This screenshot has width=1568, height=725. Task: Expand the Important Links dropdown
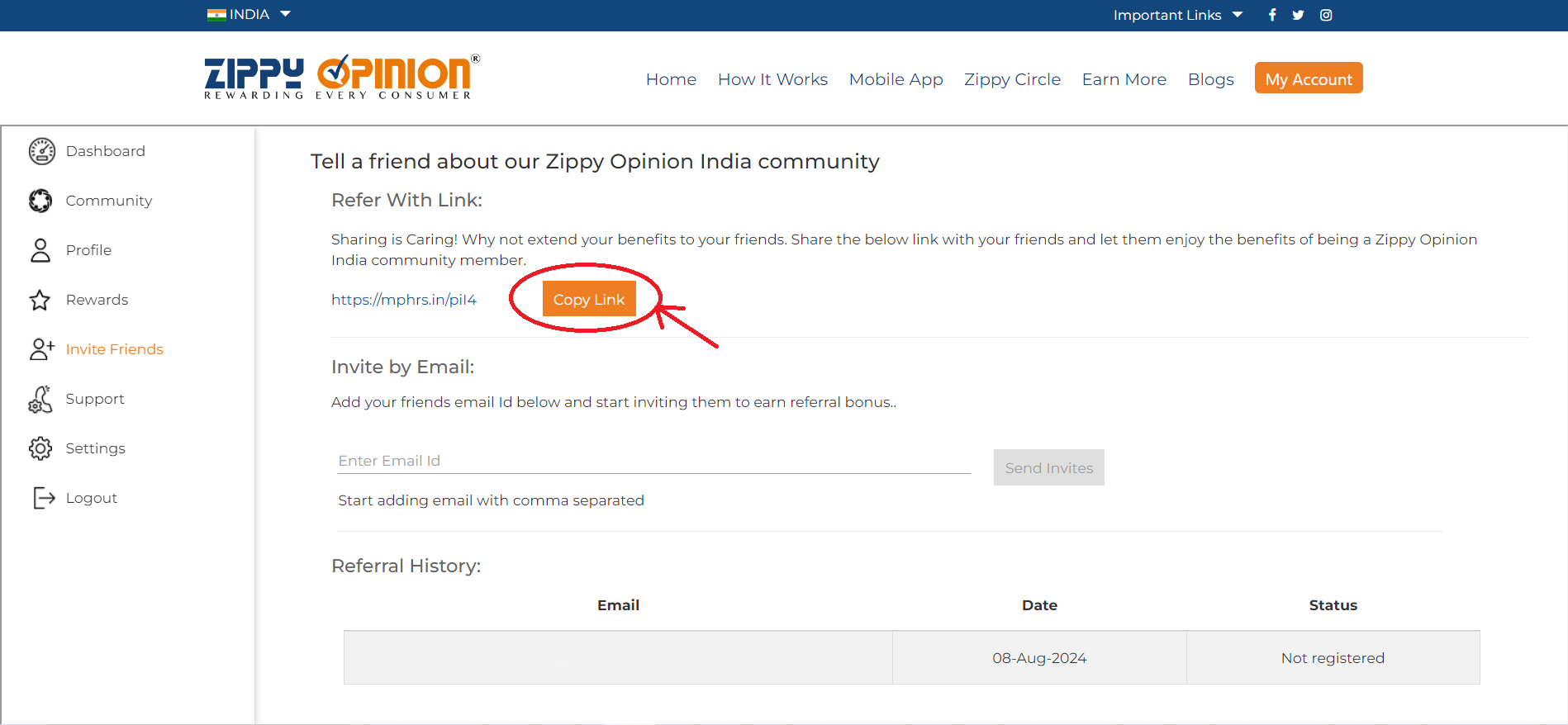point(1177,15)
